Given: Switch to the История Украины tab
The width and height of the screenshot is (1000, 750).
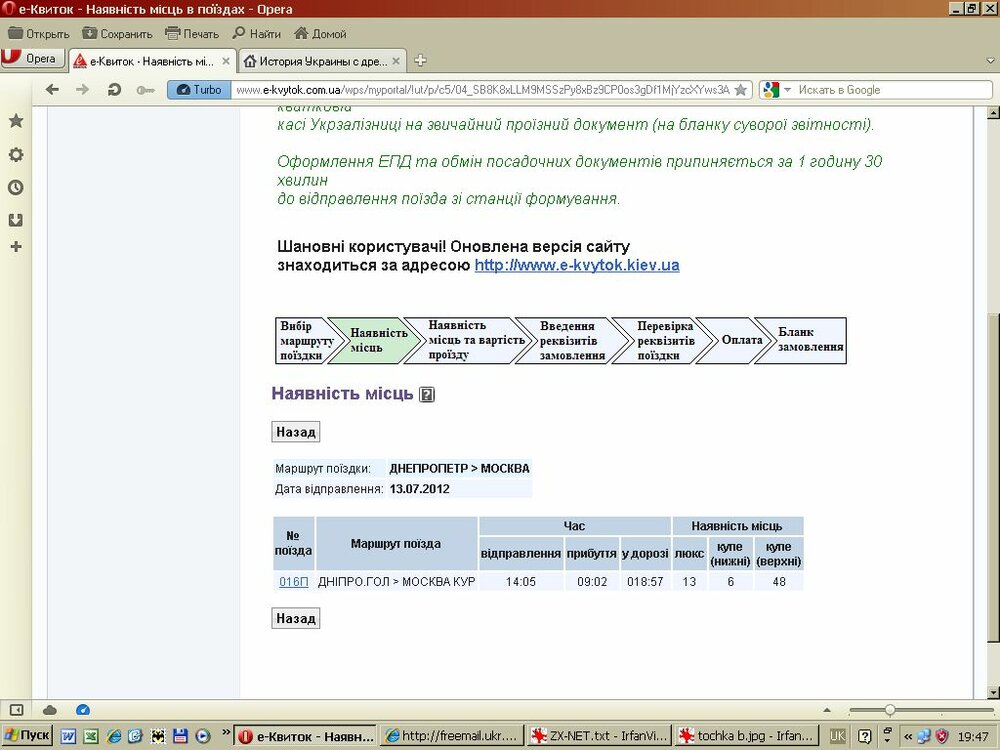Looking at the screenshot, I should tap(320, 61).
